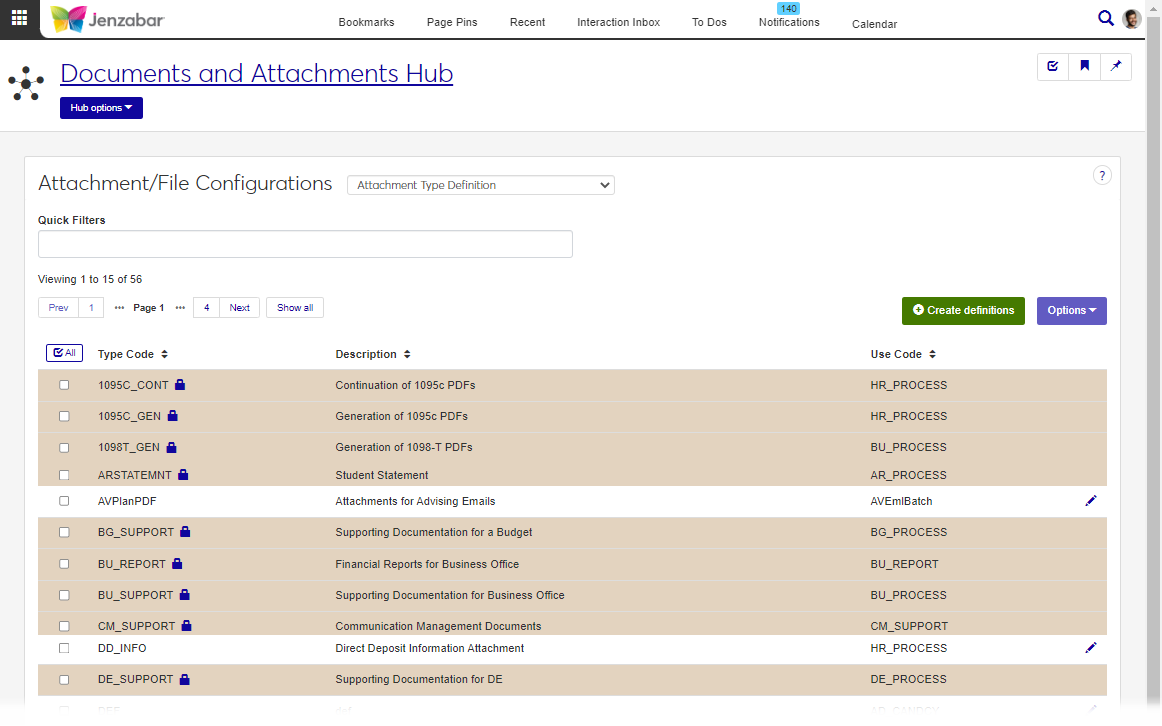The width and height of the screenshot is (1162, 726).
Task: Click into the Quick Filters text field
Action: coord(305,244)
